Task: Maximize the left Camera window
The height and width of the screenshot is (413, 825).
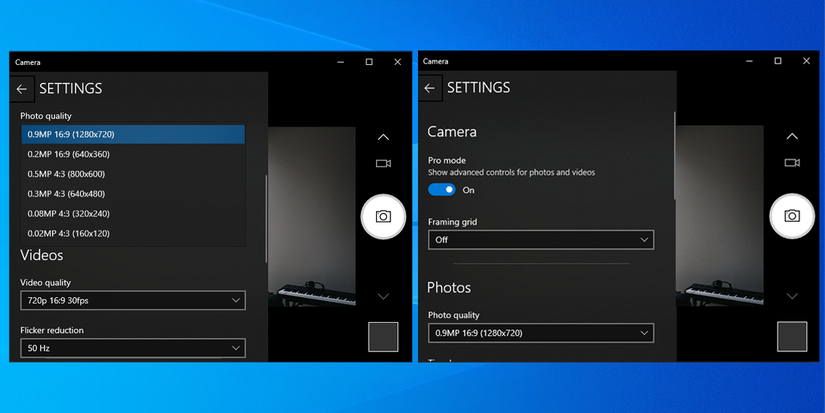Action: [369, 62]
